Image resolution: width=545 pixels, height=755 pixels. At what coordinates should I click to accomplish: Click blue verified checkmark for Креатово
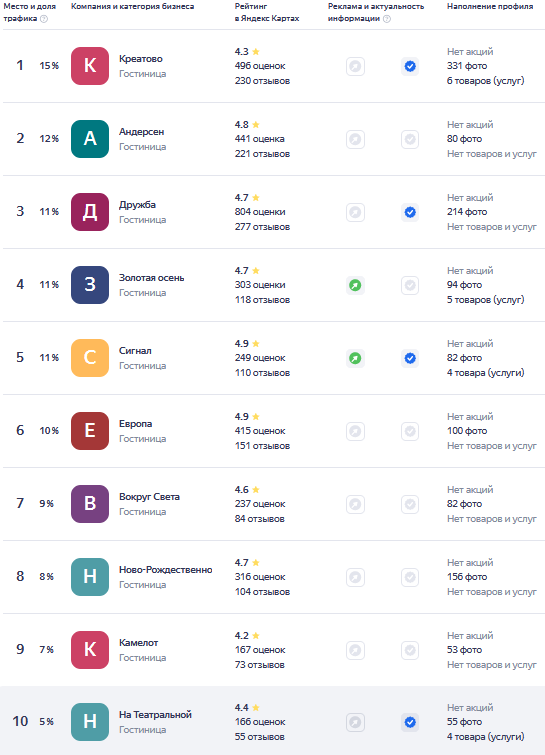pos(410,66)
